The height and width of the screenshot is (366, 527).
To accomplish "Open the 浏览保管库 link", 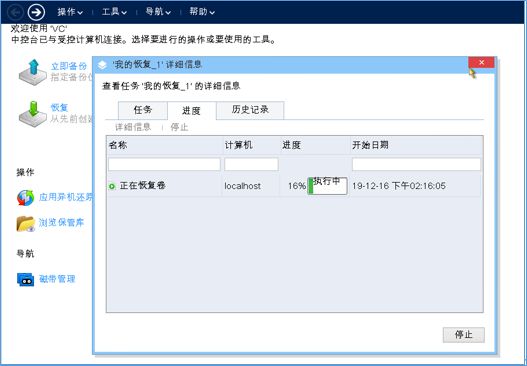I will (61, 223).
